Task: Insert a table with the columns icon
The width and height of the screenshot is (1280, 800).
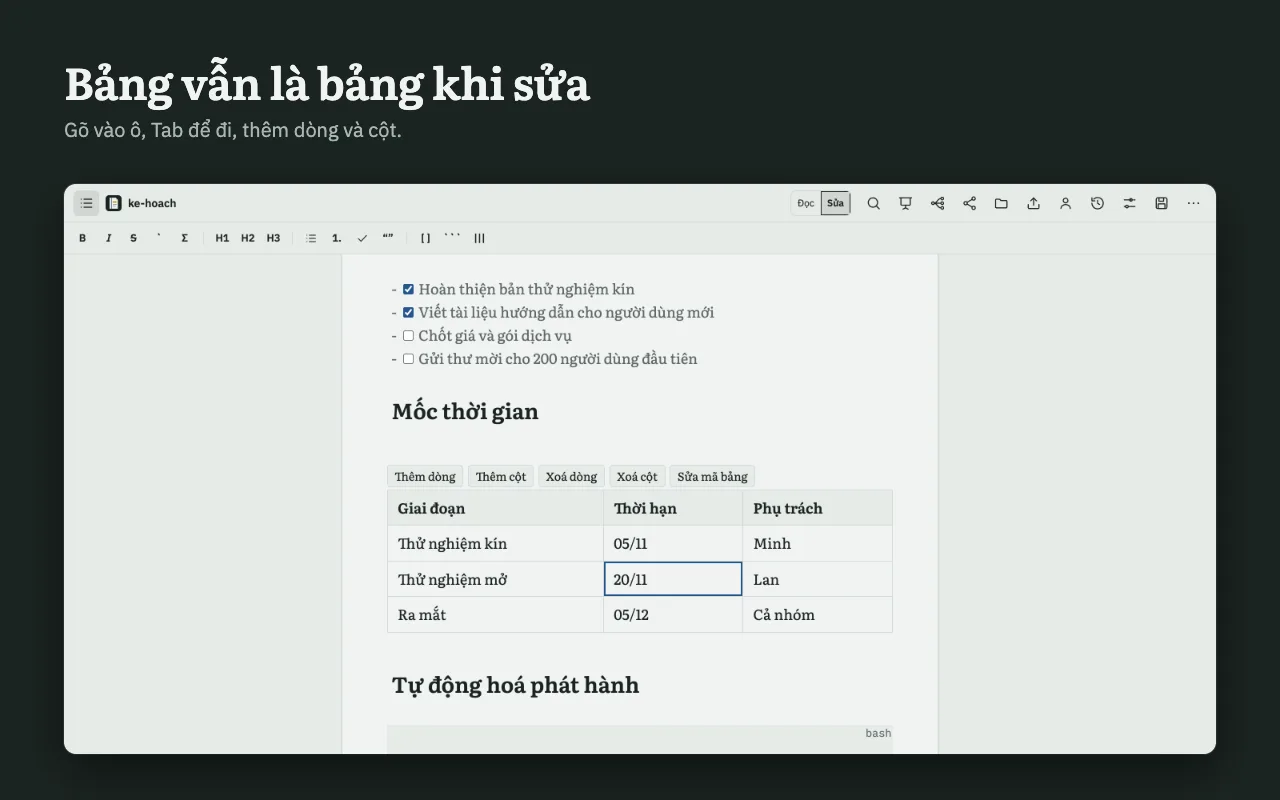Action: (479, 238)
